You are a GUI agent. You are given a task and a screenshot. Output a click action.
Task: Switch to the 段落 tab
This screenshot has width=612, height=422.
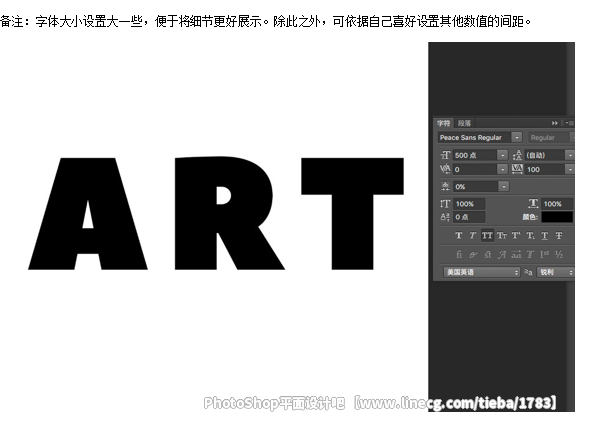pyautogui.click(x=464, y=123)
